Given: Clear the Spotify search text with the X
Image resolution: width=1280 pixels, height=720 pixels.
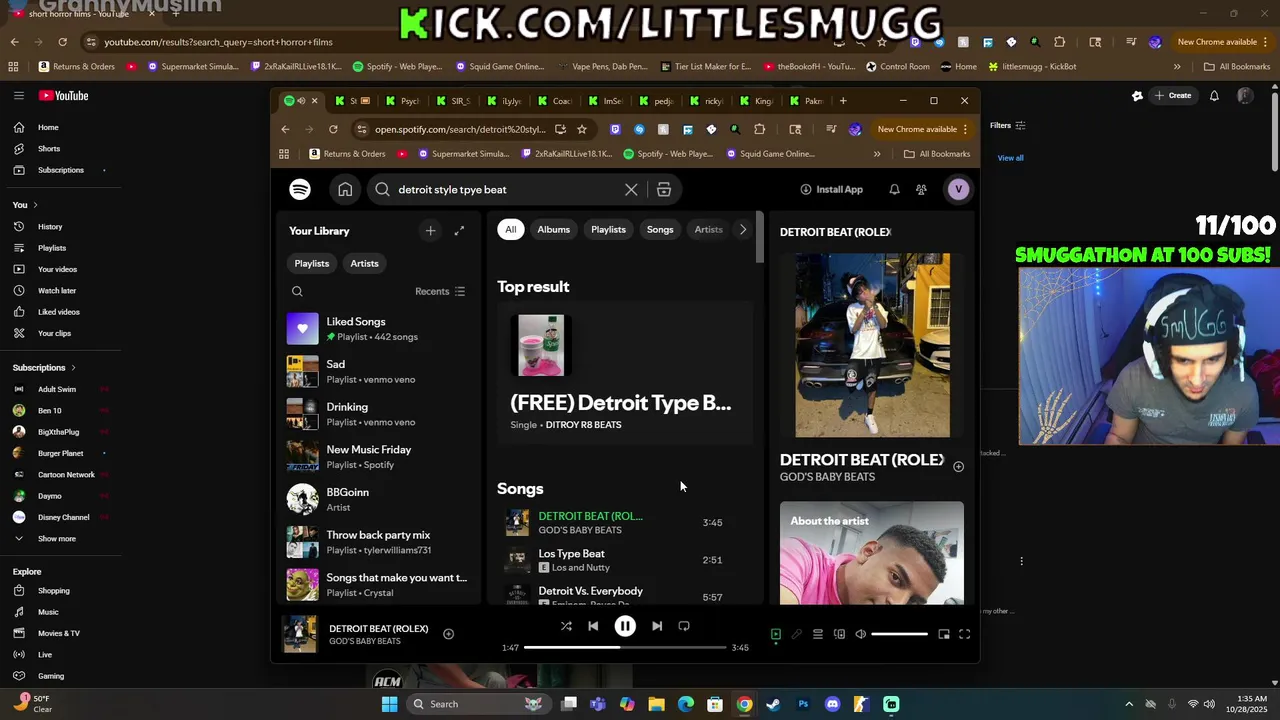Looking at the screenshot, I should [x=631, y=189].
